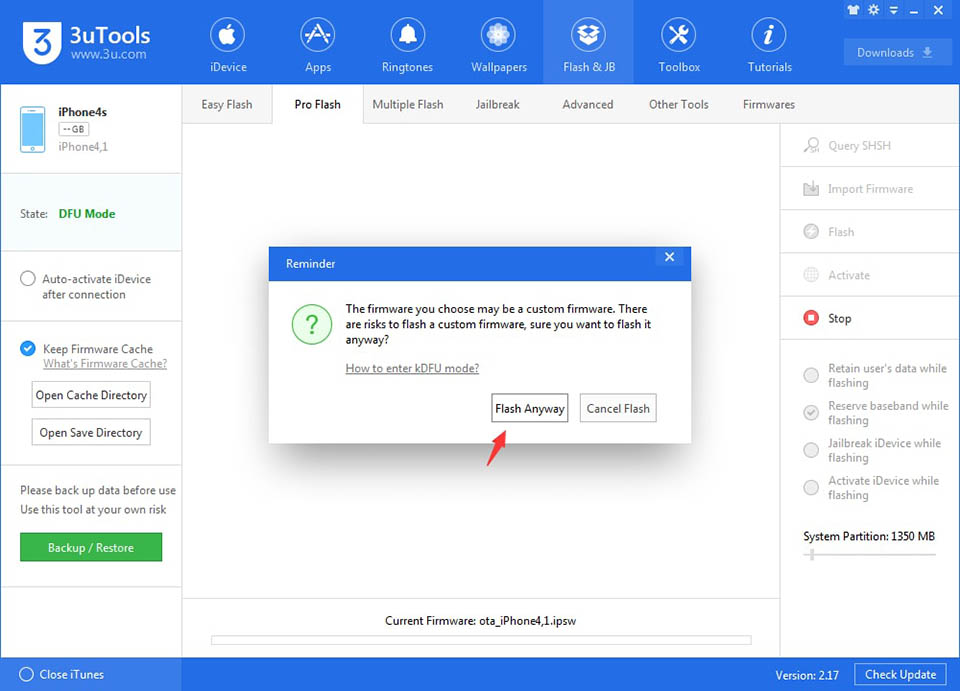Switch to the Jailbreak tab

click(497, 105)
